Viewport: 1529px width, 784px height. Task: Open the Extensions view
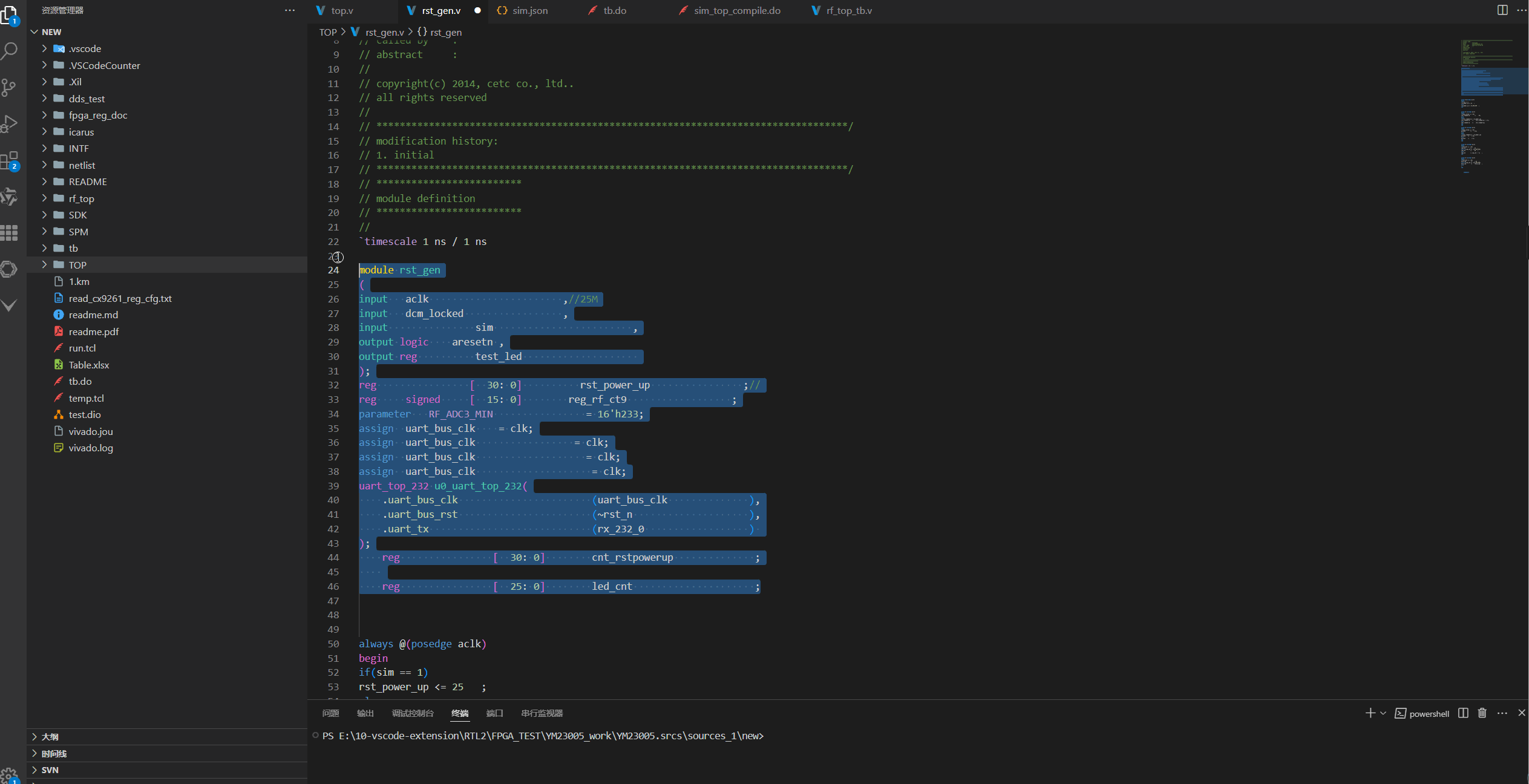(x=10, y=160)
